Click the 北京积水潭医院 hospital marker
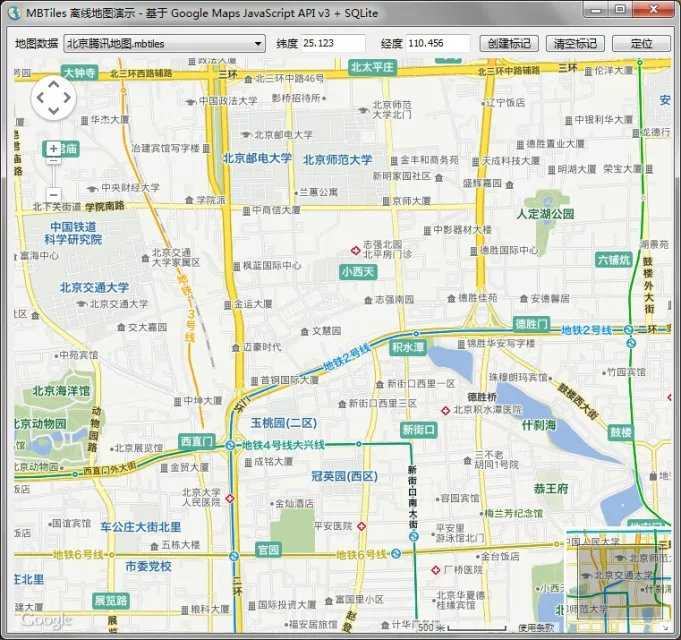Image resolution: width=681 pixels, height=640 pixels. coord(445,410)
